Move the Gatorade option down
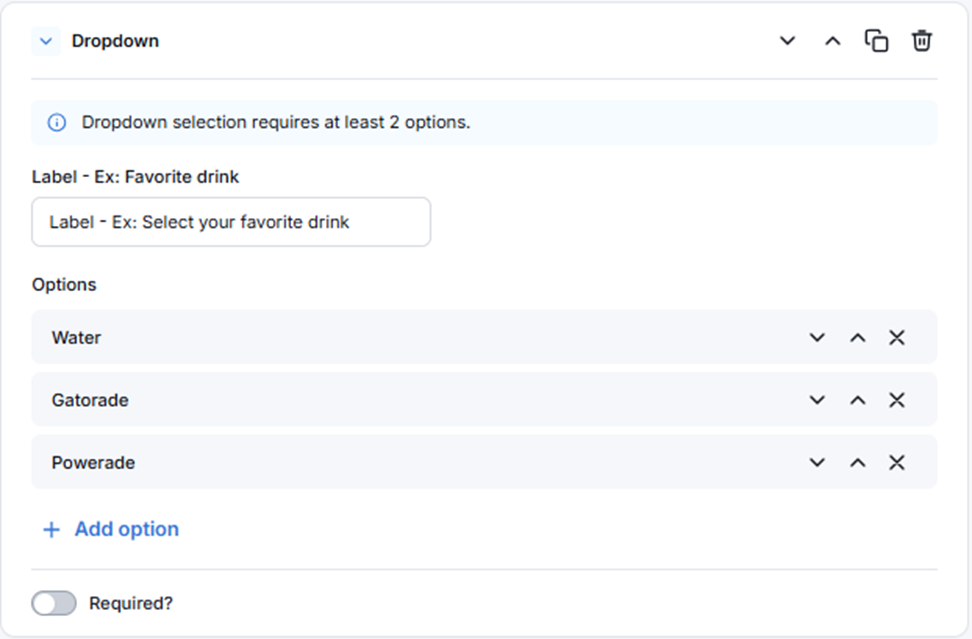Screen dimensions: 972x639 coord(817,400)
